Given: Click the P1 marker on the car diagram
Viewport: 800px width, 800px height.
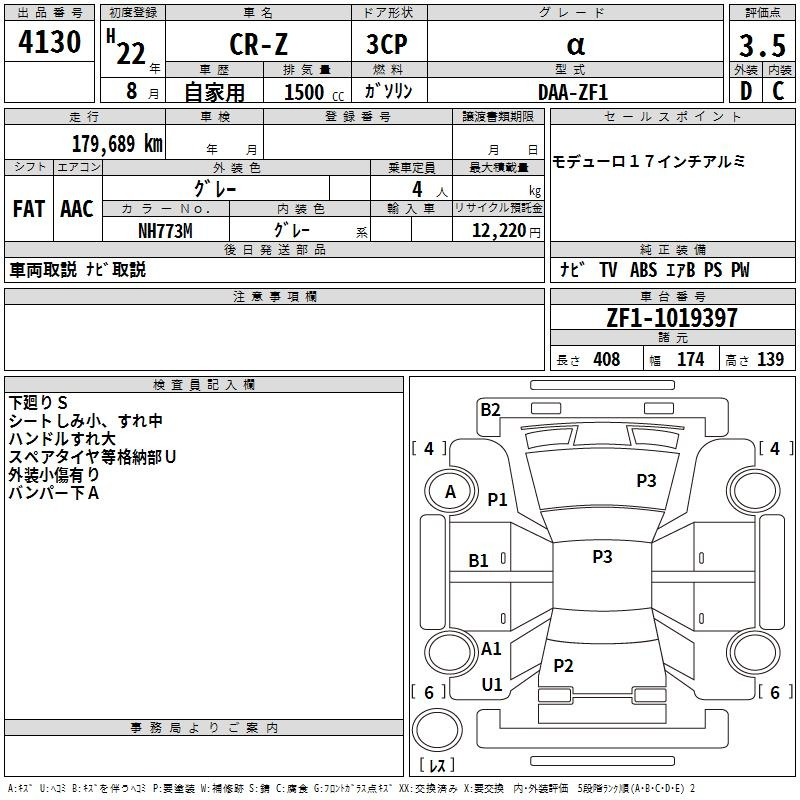Looking at the screenshot, I should (x=497, y=499).
